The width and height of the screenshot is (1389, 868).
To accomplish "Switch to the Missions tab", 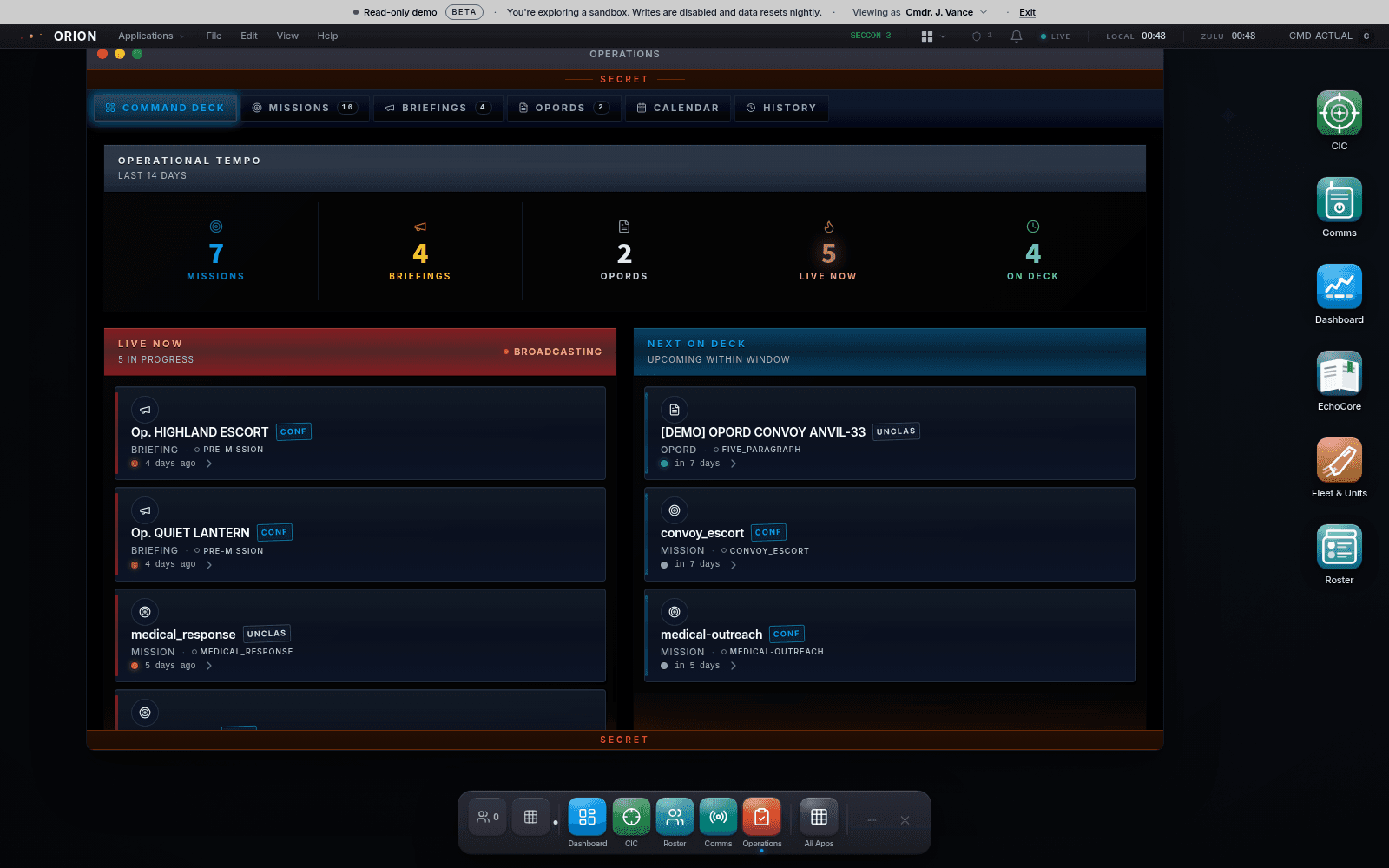I will coord(305,108).
